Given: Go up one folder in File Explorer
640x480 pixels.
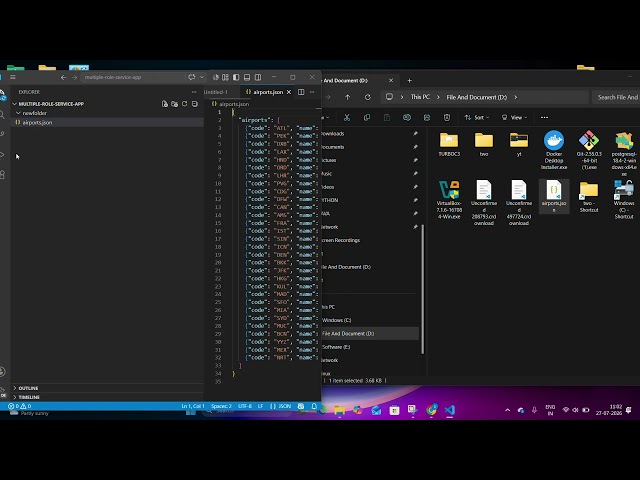Looking at the screenshot, I should point(347,97).
